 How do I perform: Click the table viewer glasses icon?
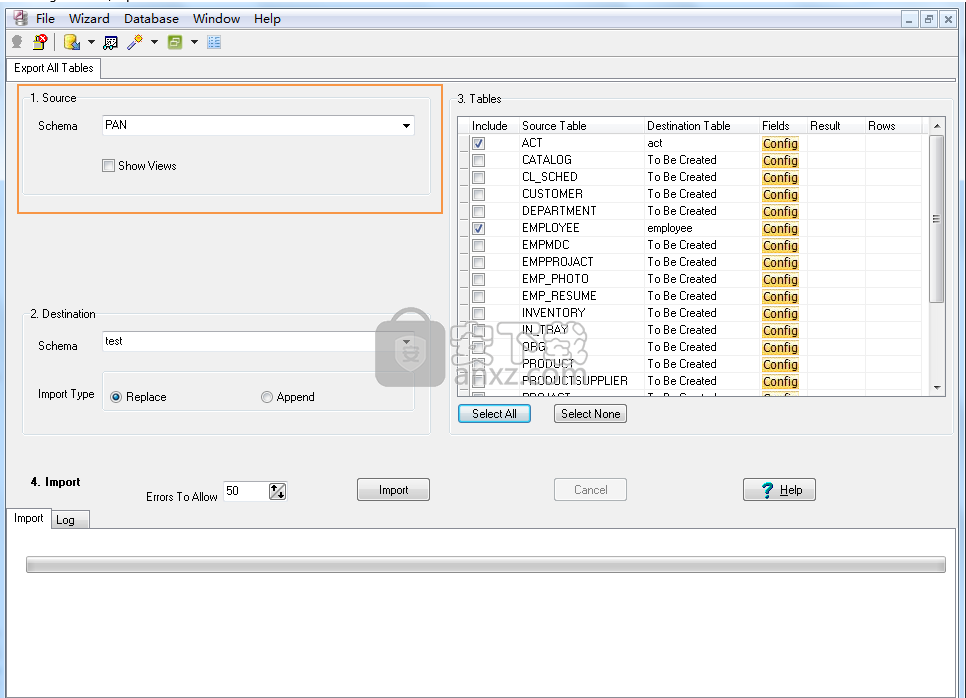(x=110, y=42)
